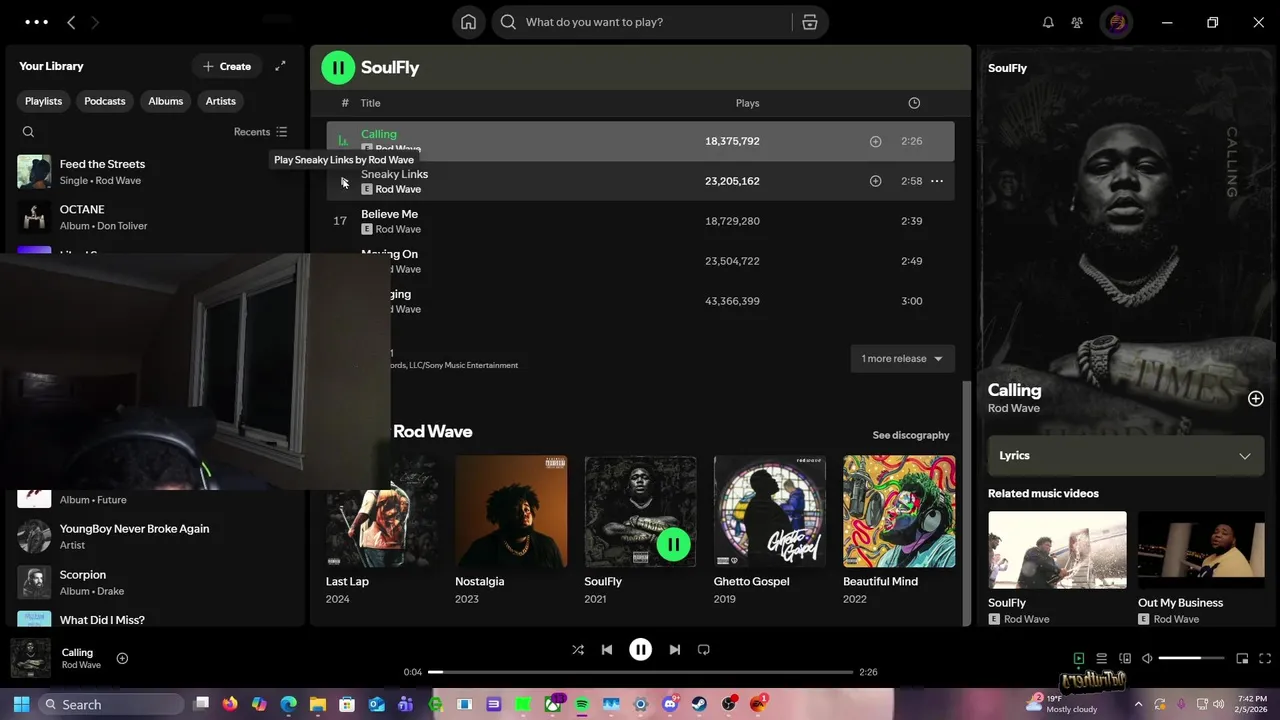Viewport: 1280px width, 720px height.
Task: Open the notifications bell
Action: 1048,22
